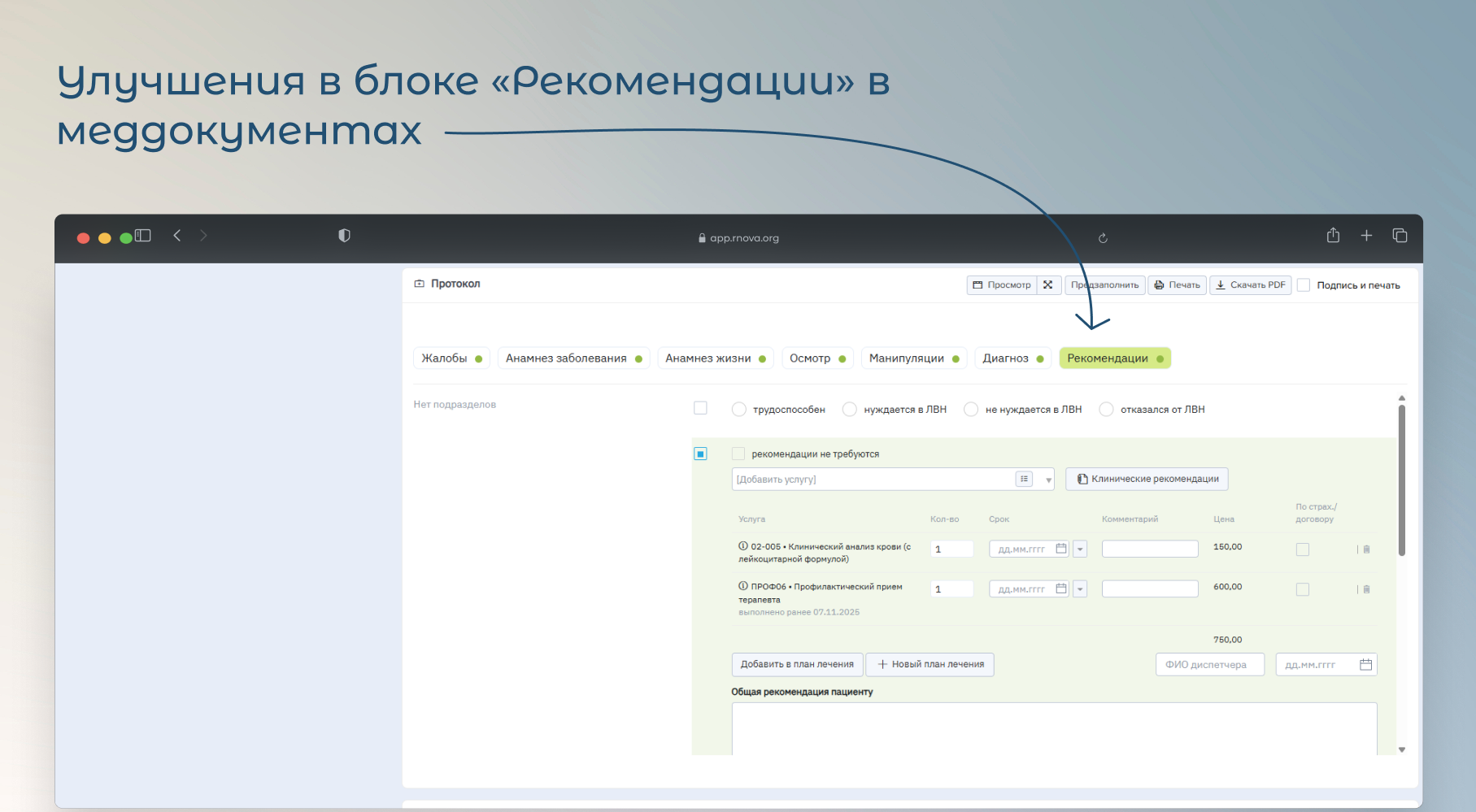Delete the Профилактический прием терапевта row
The width and height of the screenshot is (1476, 812).
pos(1366,589)
